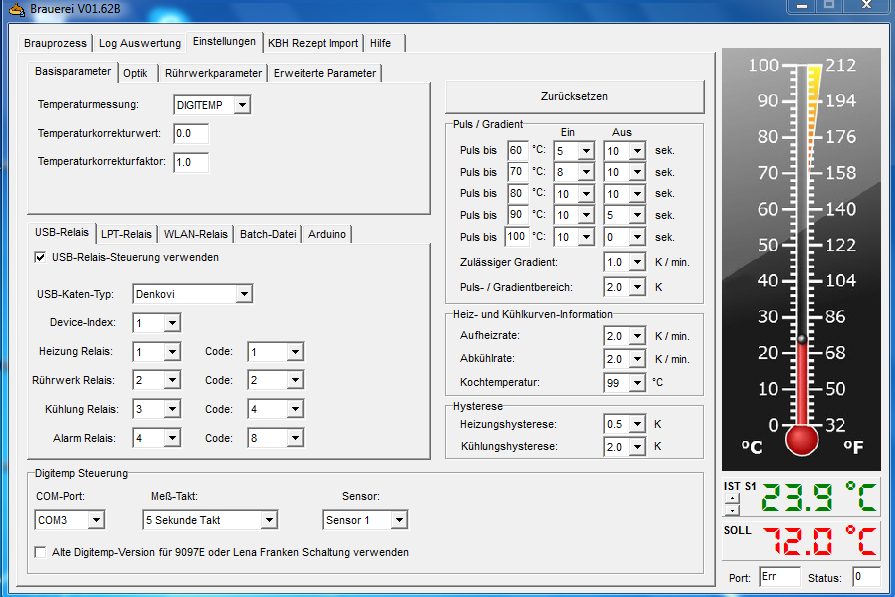
Task: Click the Puls bis 60 °C field
Action: pyautogui.click(x=516, y=151)
